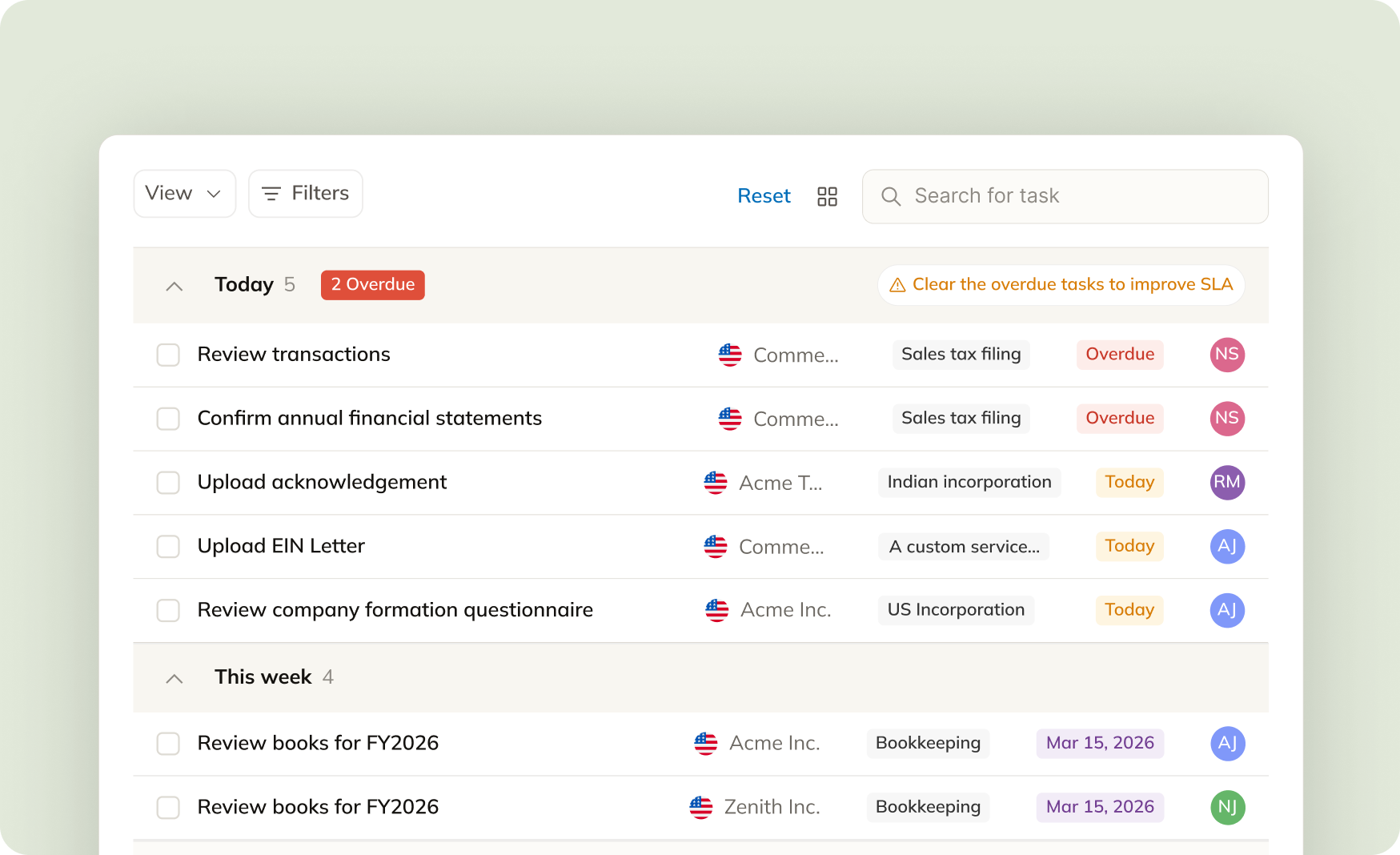The image size is (1400, 855).
Task: Click Overdue status on Confirm annual statements row
Action: pos(1120,419)
